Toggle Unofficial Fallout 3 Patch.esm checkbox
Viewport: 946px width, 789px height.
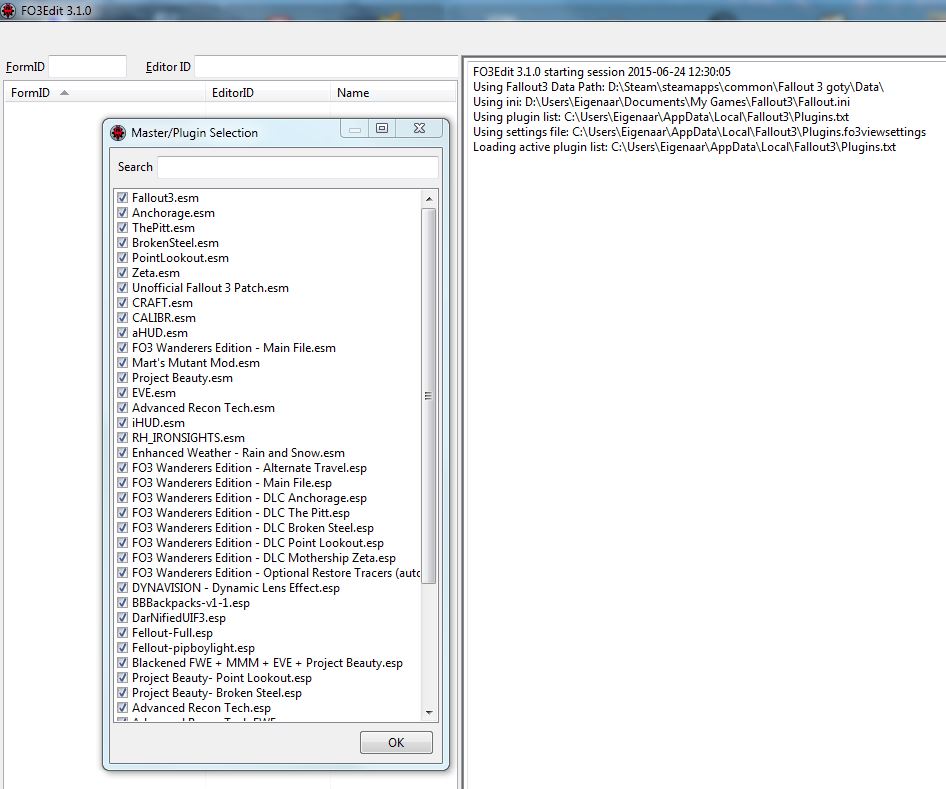tap(122, 288)
